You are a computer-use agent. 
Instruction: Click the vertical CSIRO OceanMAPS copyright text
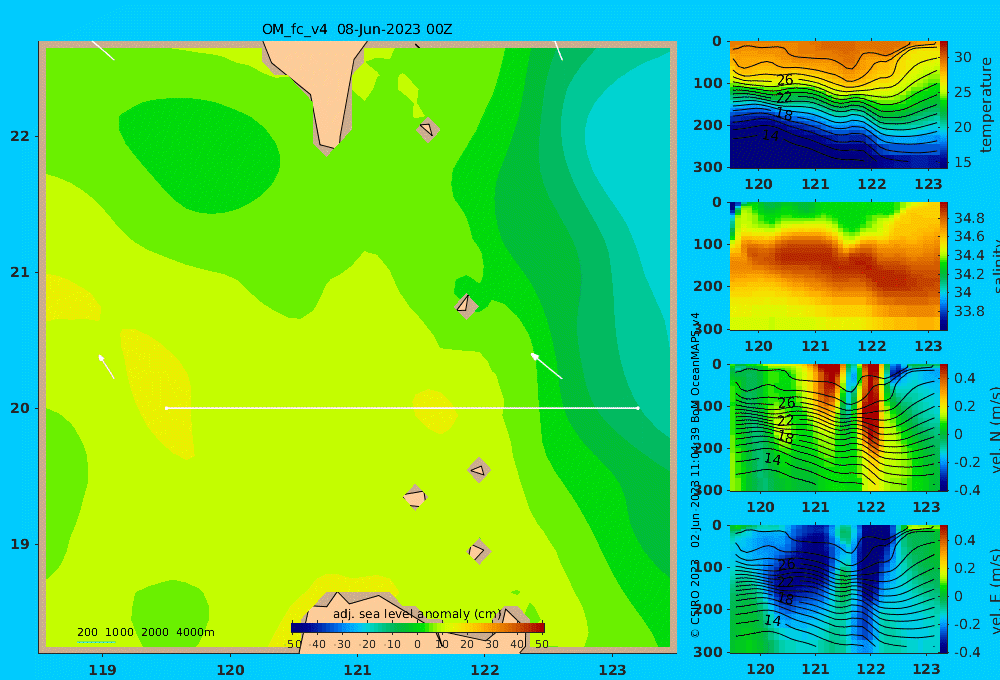(x=695, y=475)
